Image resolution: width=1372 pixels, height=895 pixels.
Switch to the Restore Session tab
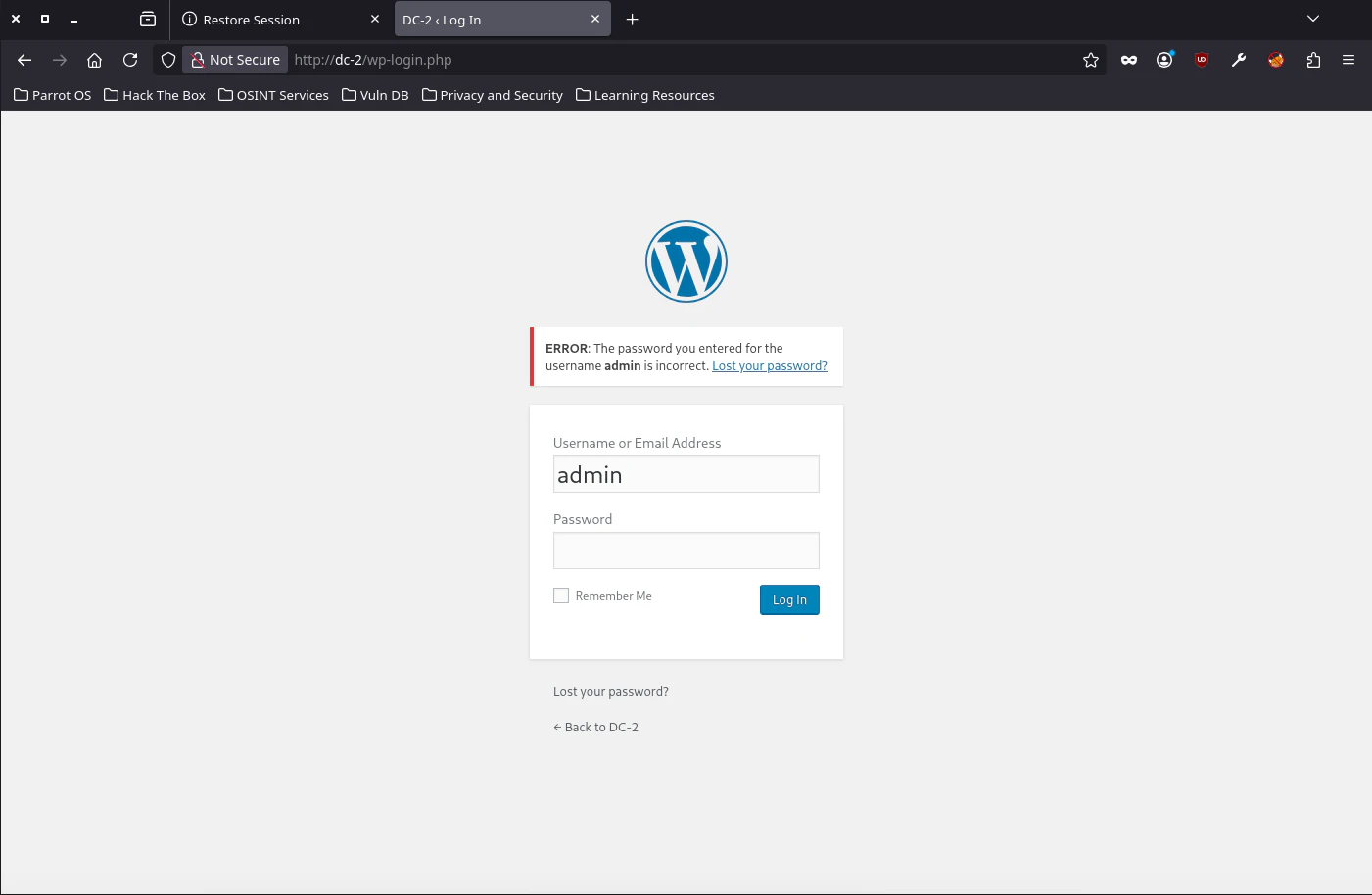pyautogui.click(x=282, y=20)
